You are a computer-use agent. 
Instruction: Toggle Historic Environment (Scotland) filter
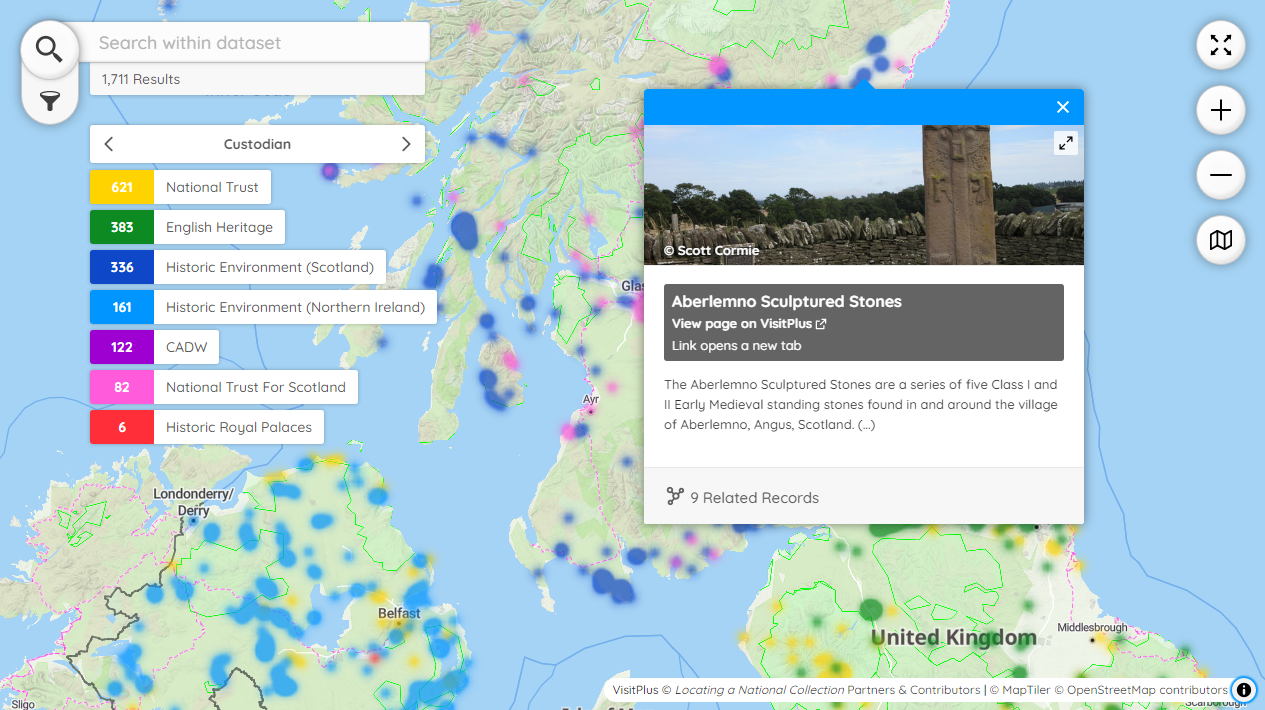(x=238, y=267)
